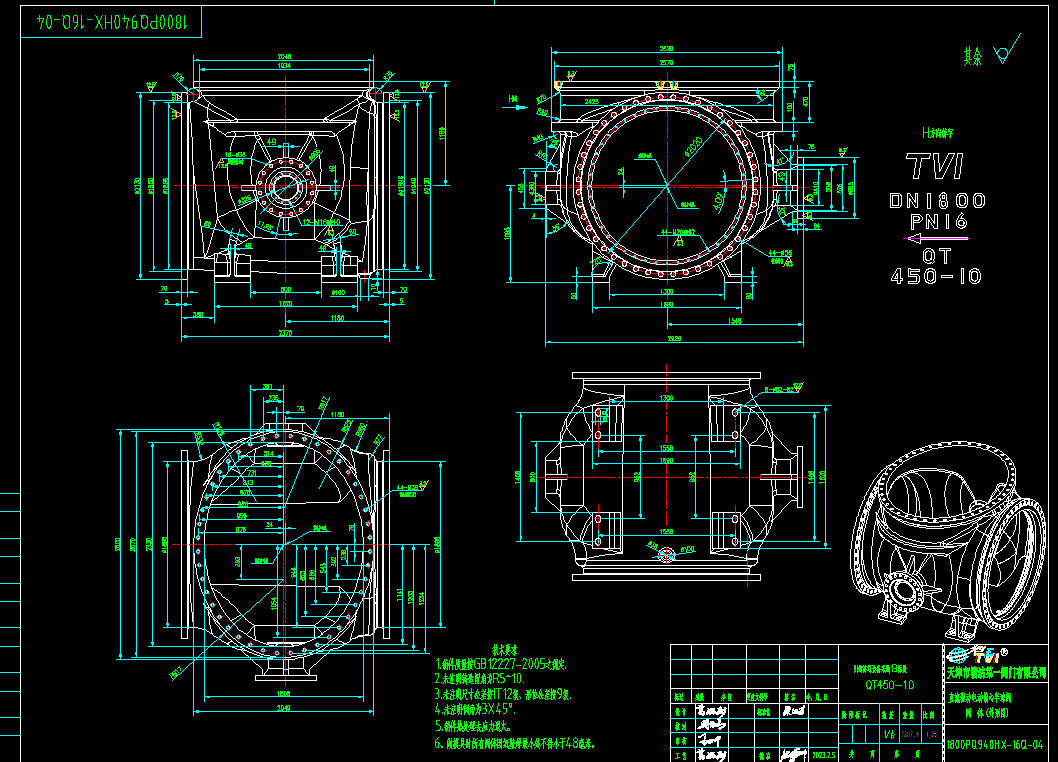Select the QT450-10 material cell in title block
Viewport: 1058px width, 762px height.
(x=888, y=685)
